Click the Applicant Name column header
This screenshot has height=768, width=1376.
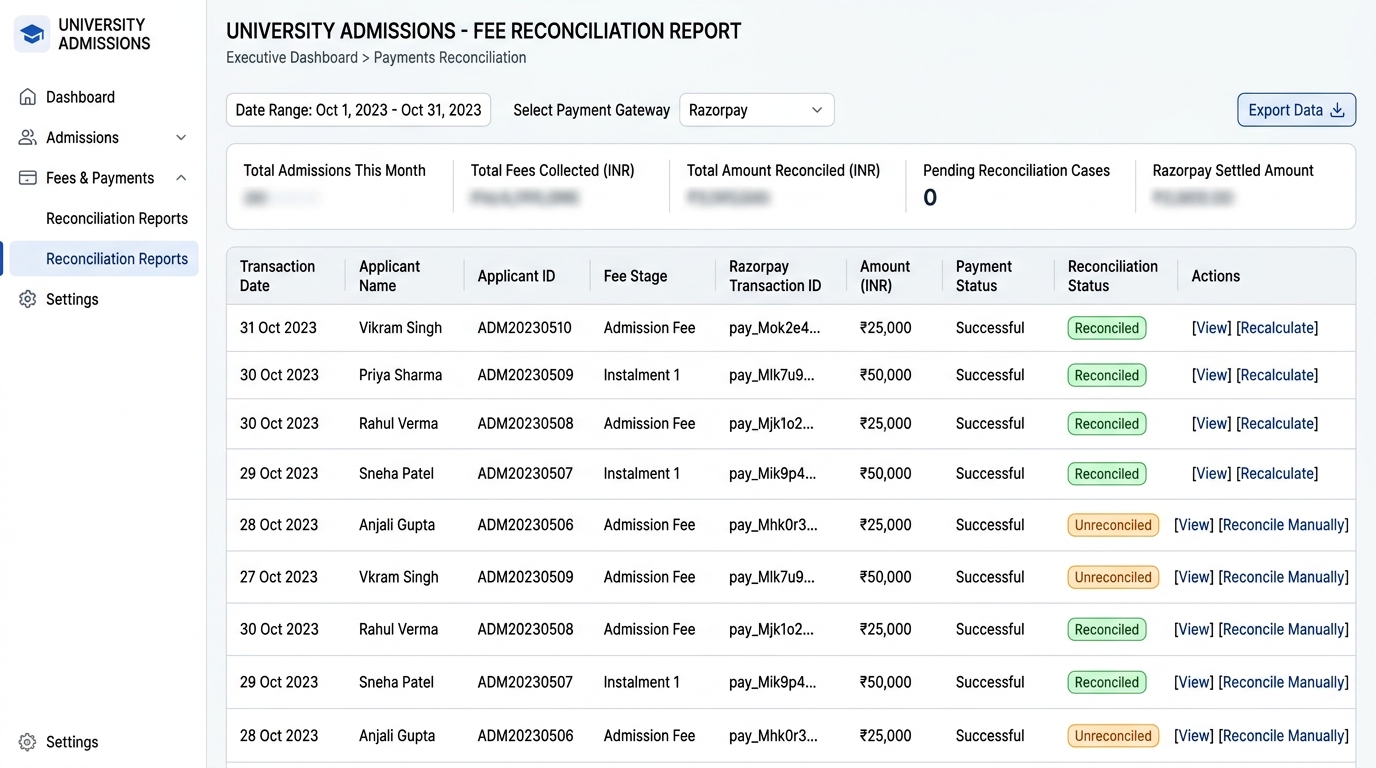click(389, 276)
